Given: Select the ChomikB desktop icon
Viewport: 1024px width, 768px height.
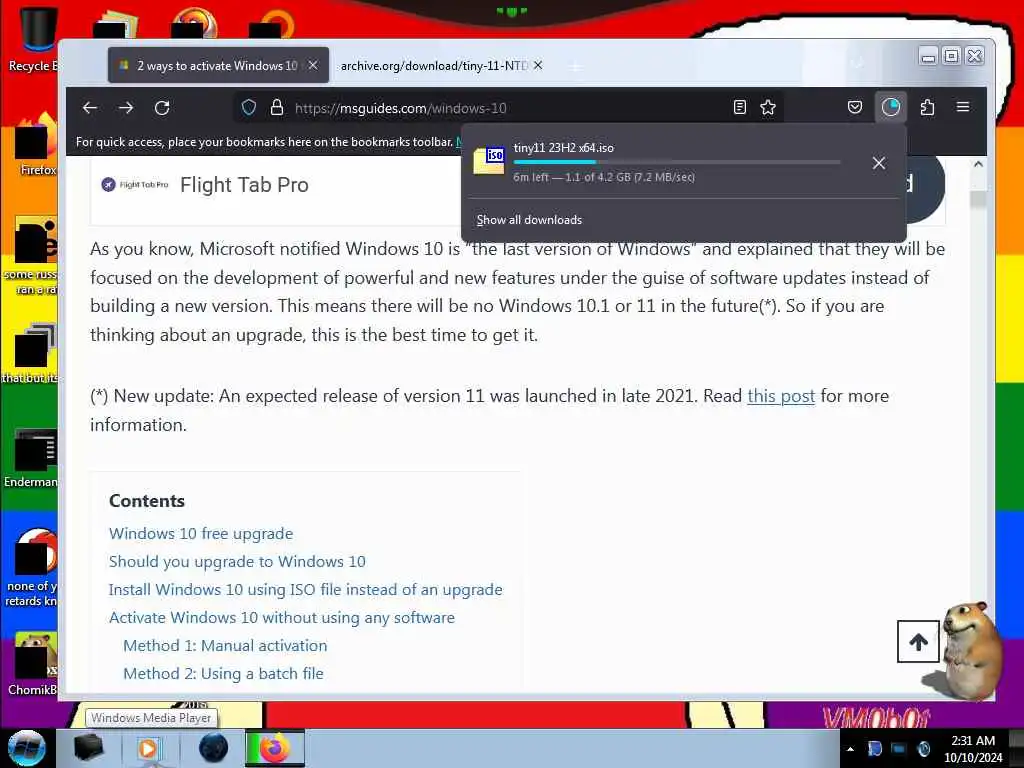Looking at the screenshot, I should [33, 665].
